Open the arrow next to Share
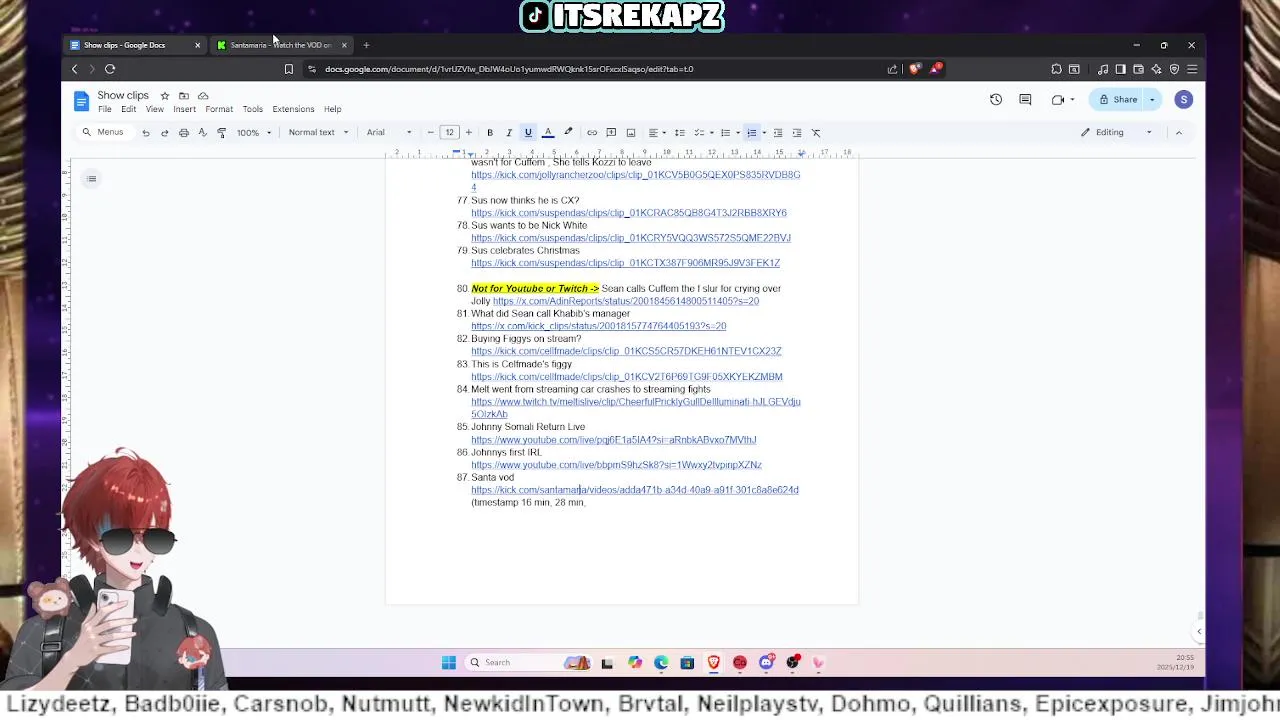Viewport: 1280px width, 720px height. coord(1152,100)
